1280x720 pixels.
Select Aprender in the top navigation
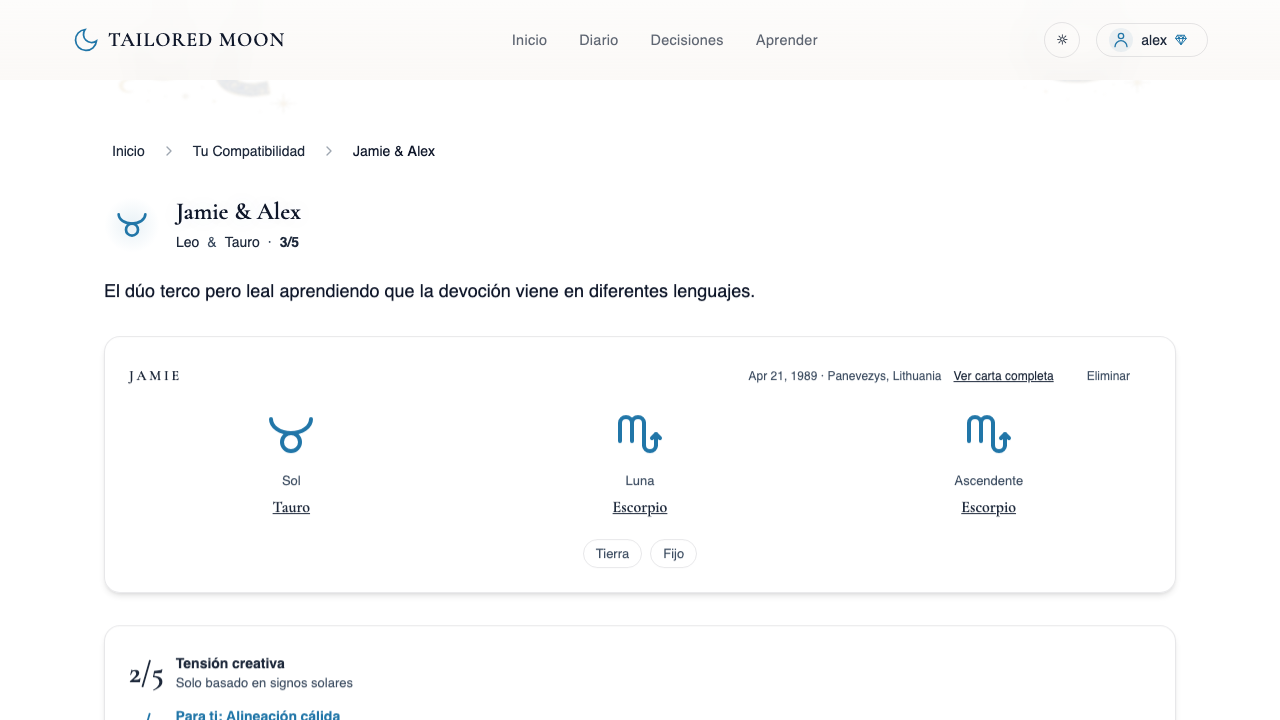[786, 40]
